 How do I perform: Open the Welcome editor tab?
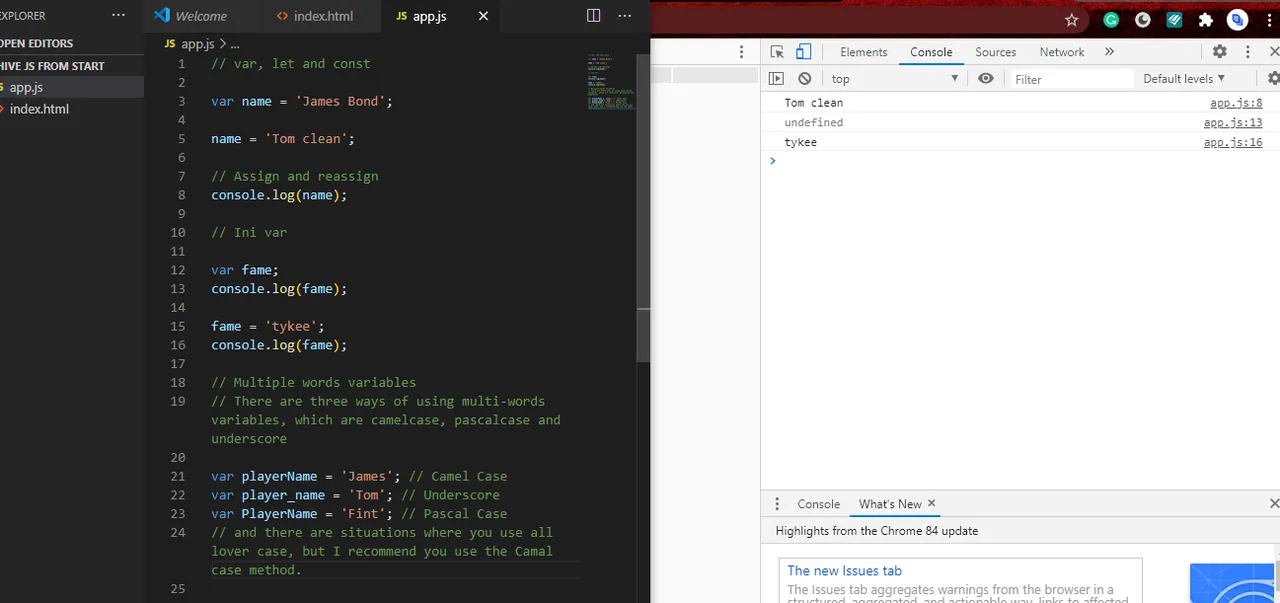201,16
